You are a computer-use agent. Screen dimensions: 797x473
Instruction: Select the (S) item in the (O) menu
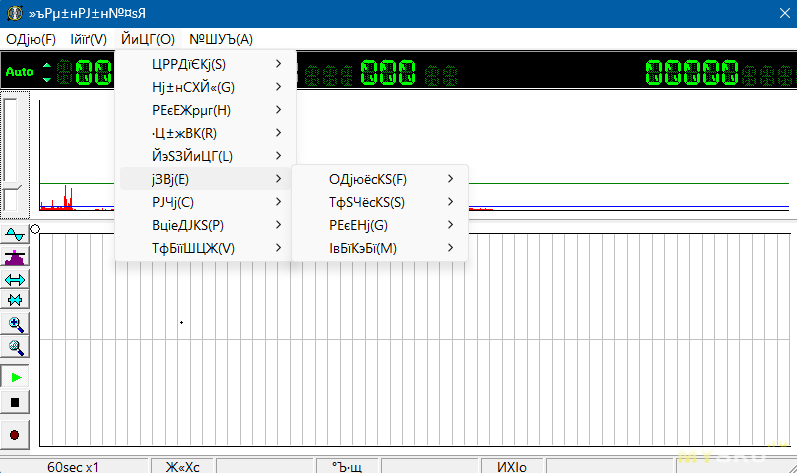coord(205,64)
